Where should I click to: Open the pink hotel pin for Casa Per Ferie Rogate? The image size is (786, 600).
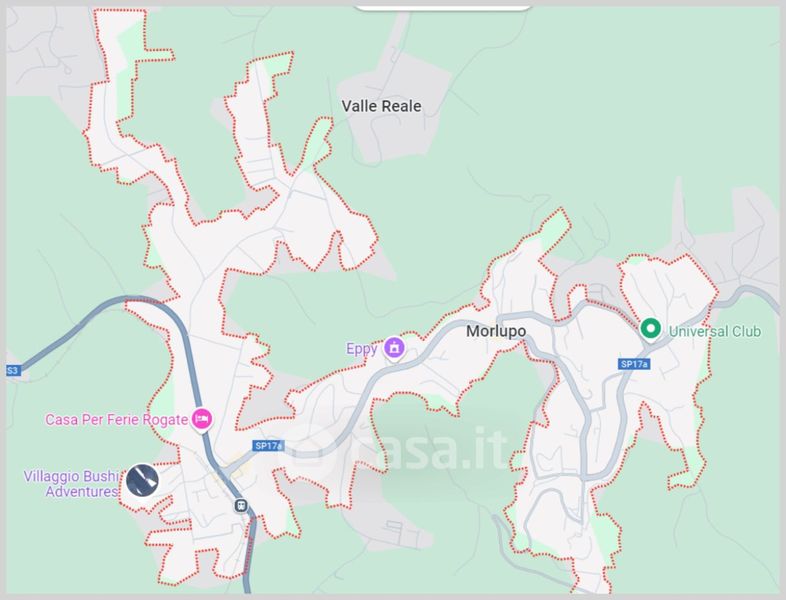202,420
